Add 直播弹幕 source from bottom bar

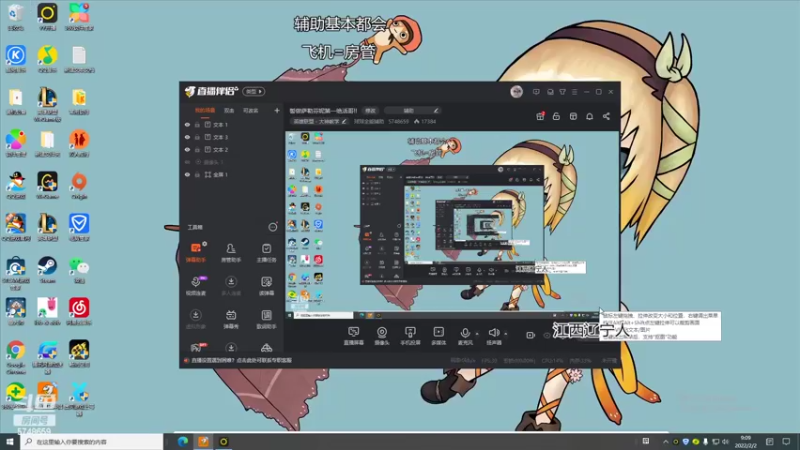(353, 336)
